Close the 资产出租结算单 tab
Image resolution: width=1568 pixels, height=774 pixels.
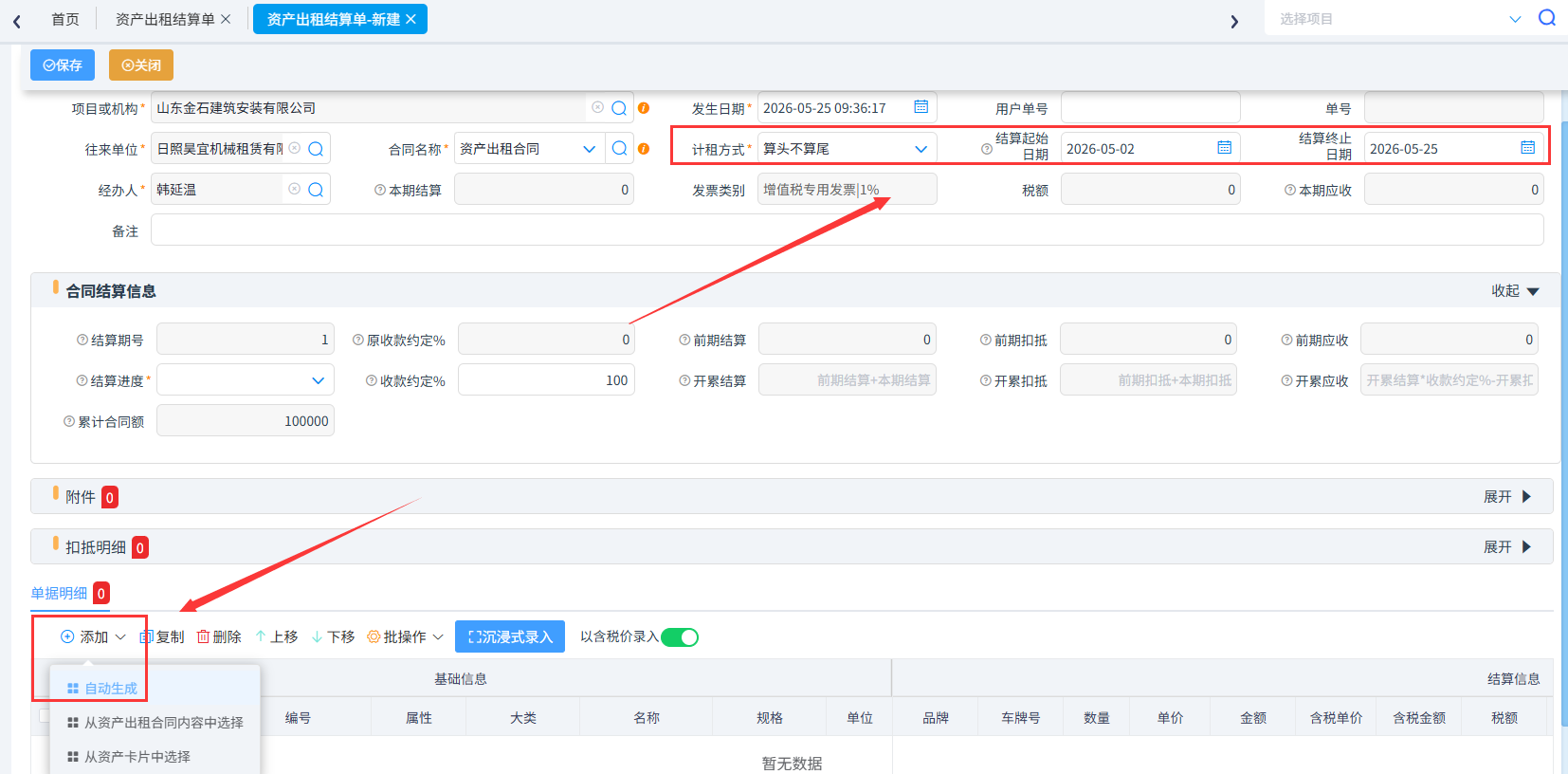[226, 19]
